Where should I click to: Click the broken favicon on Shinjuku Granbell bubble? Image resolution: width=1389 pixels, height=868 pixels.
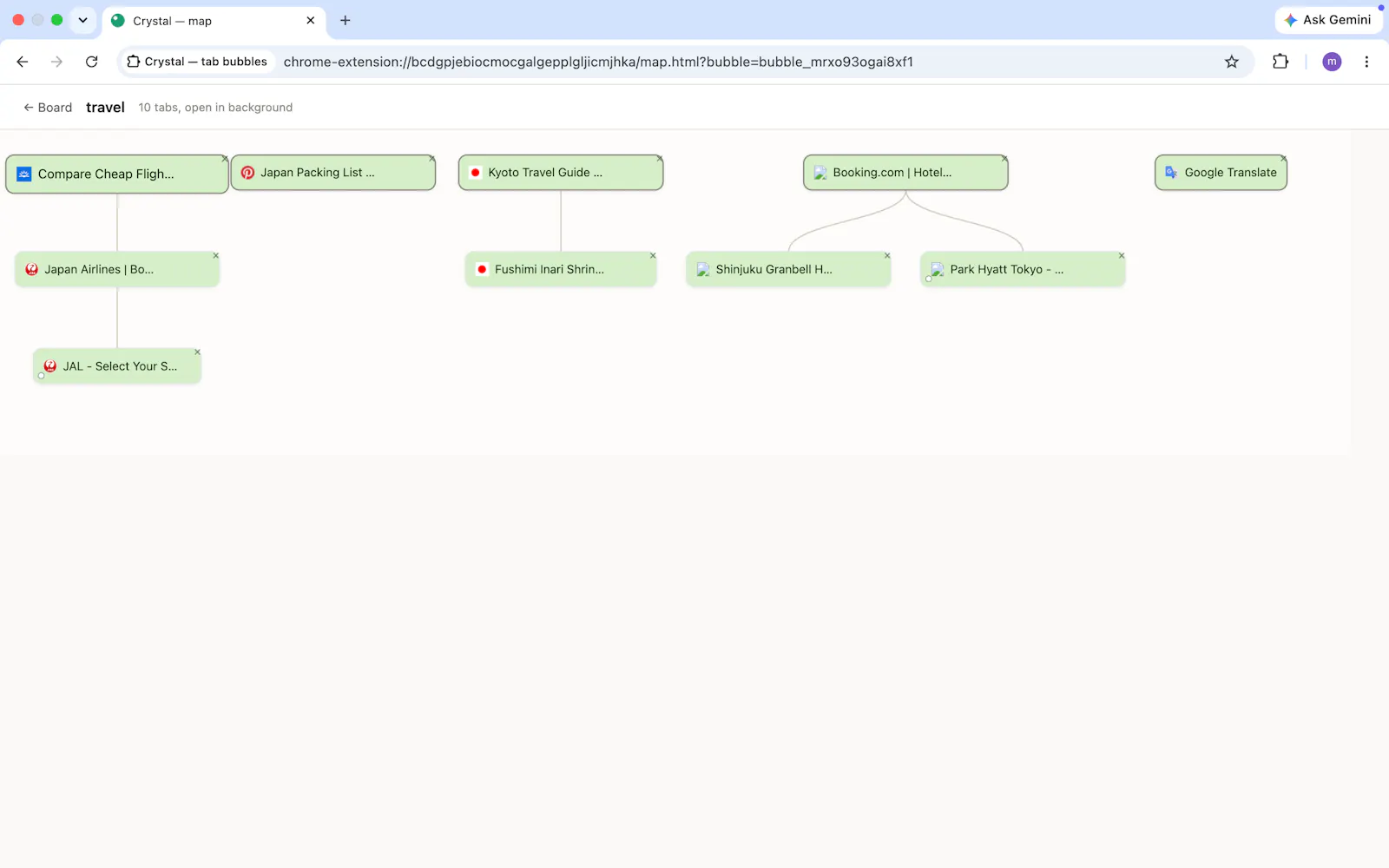click(x=703, y=269)
